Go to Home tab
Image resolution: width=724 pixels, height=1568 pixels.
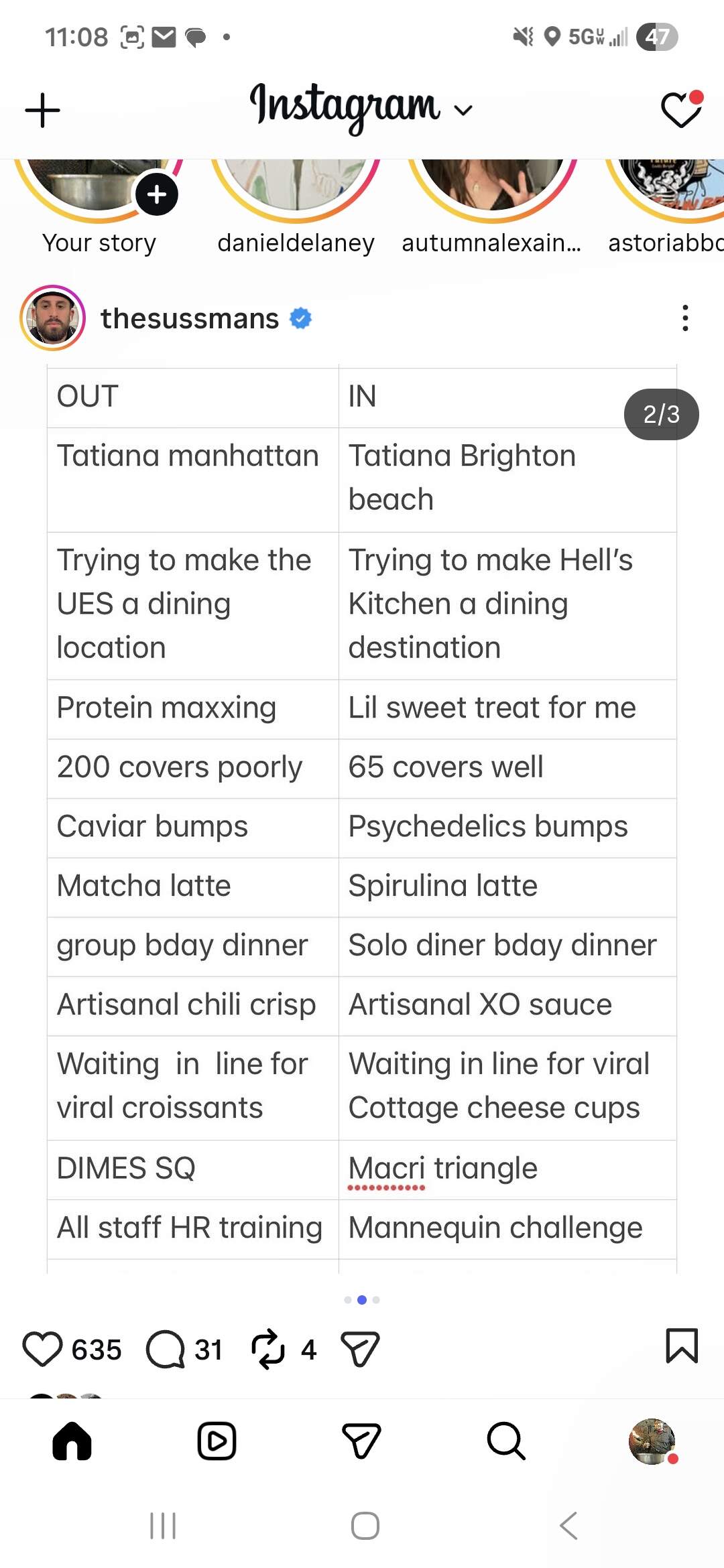tap(72, 1441)
